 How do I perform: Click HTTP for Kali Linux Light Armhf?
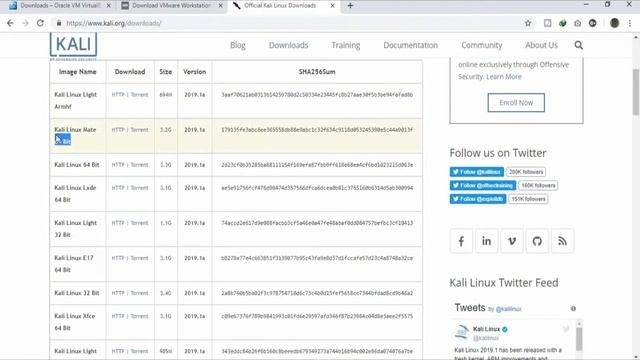pyautogui.click(x=118, y=95)
